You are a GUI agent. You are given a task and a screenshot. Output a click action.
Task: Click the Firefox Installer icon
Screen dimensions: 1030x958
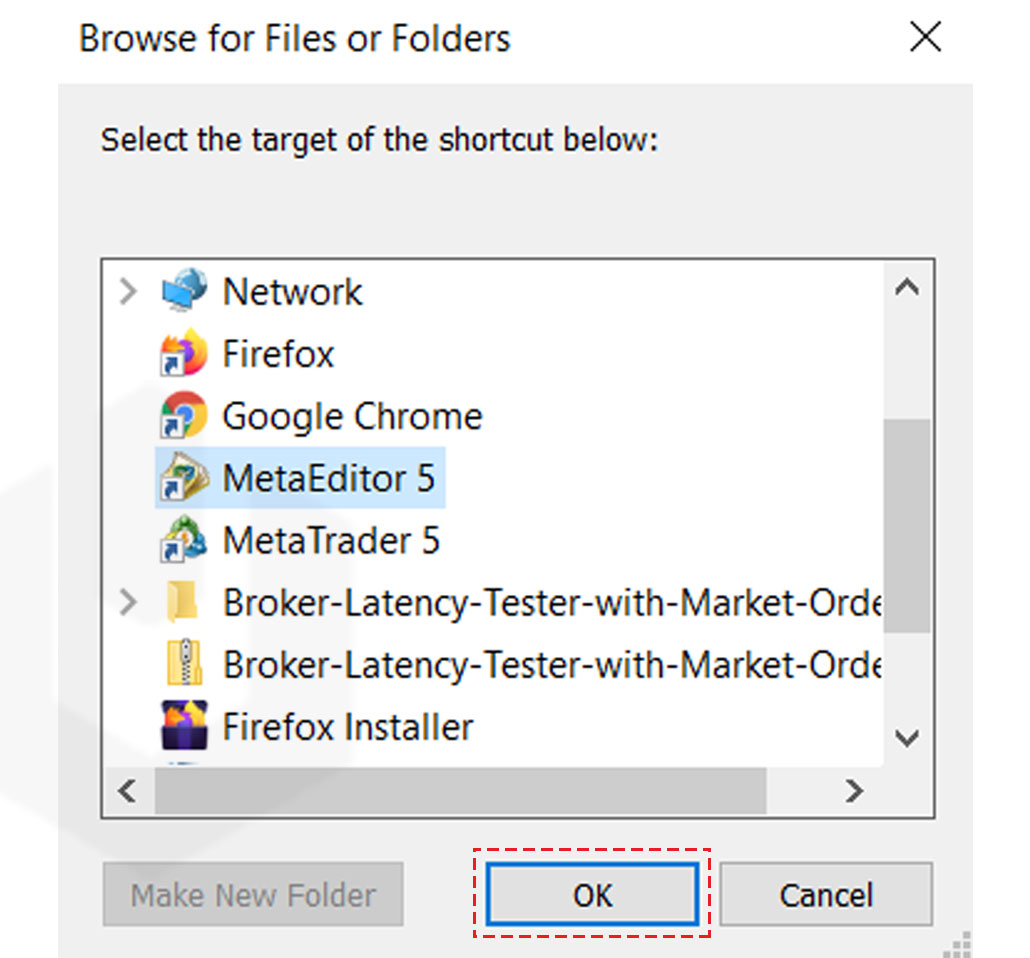point(183,726)
